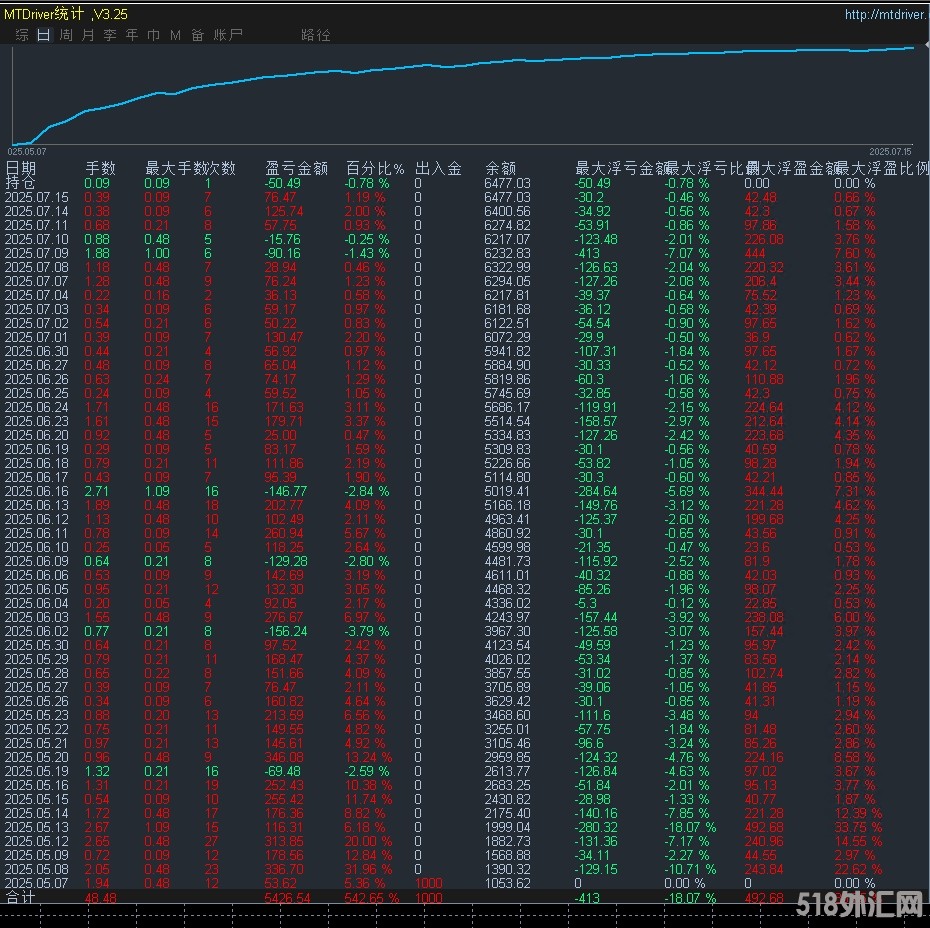View 年 yearly statistics
930x928 pixels.
click(x=132, y=34)
